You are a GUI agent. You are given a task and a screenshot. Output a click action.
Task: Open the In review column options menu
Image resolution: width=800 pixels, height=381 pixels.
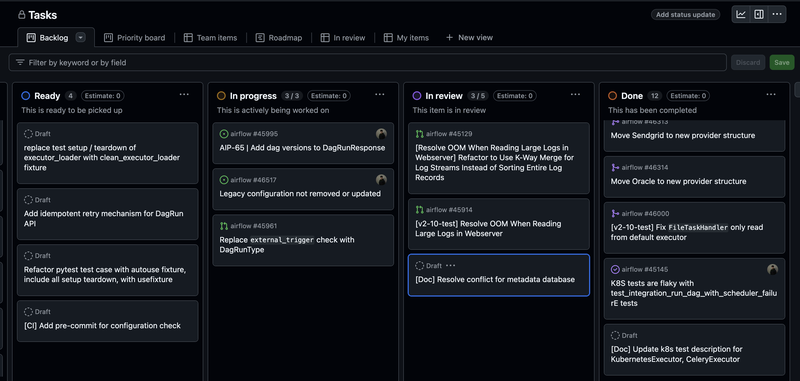point(576,94)
